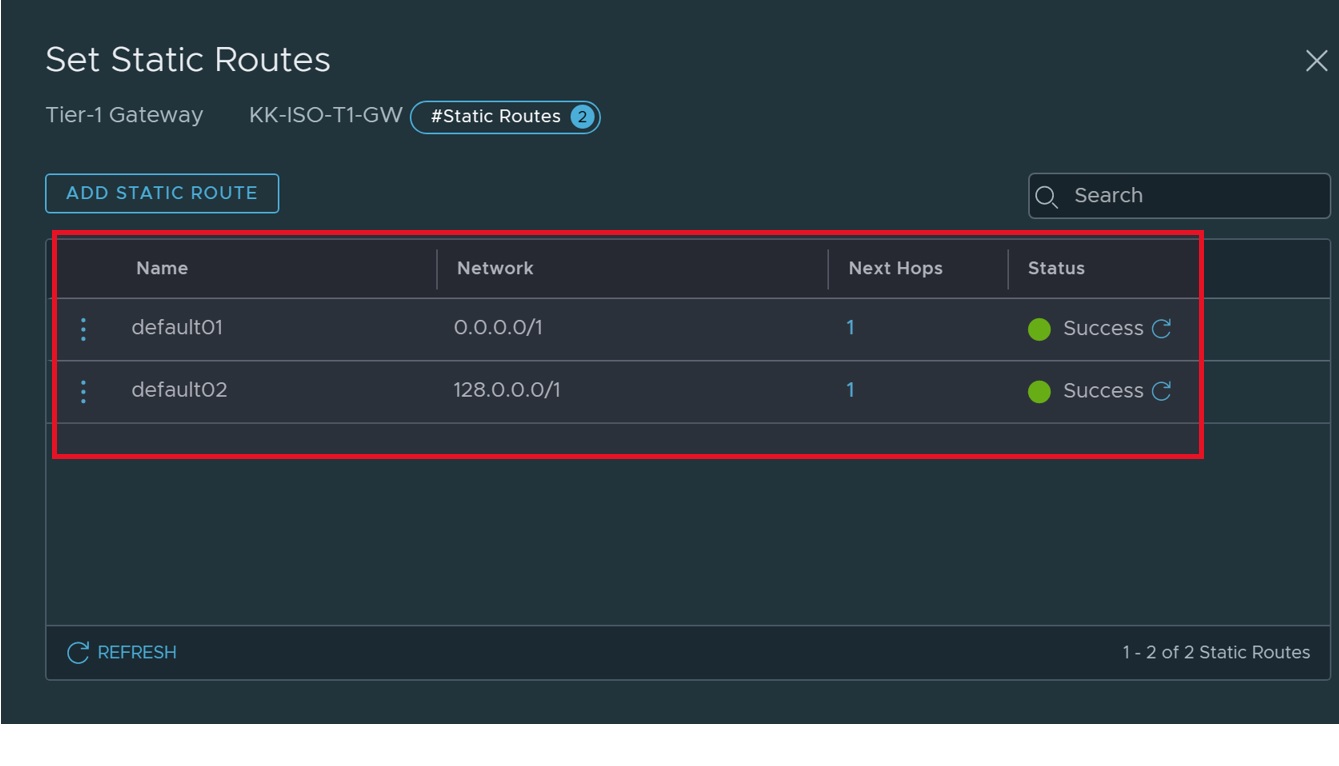Click the Tier-1 Gateway label
The image size is (1339, 766).
pyautogui.click(x=124, y=115)
